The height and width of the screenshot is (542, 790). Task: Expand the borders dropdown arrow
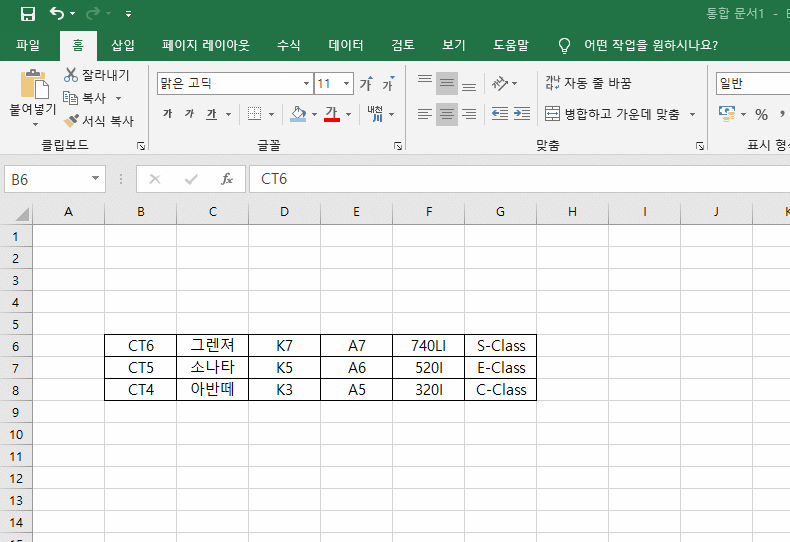271,114
